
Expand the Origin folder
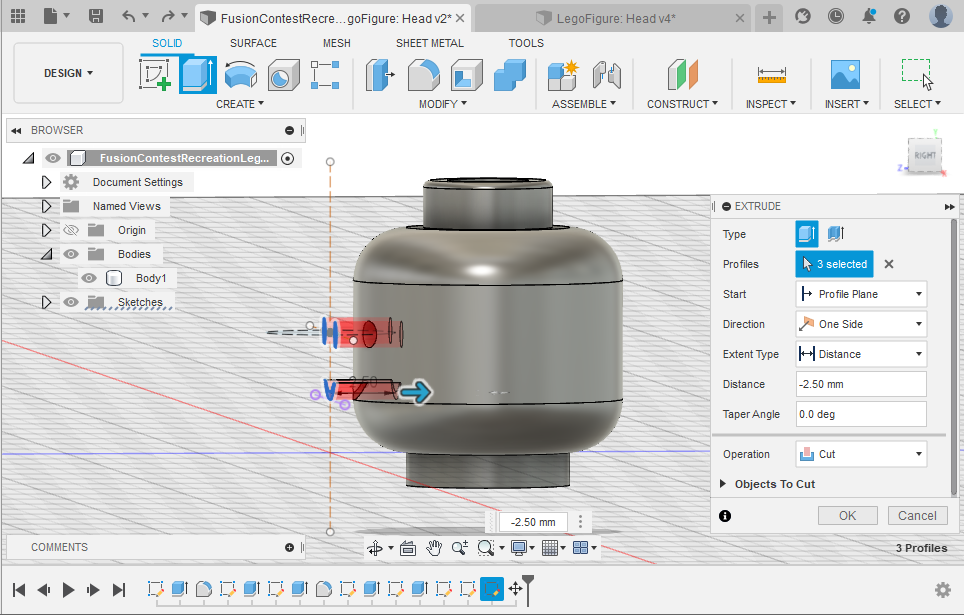click(46, 230)
